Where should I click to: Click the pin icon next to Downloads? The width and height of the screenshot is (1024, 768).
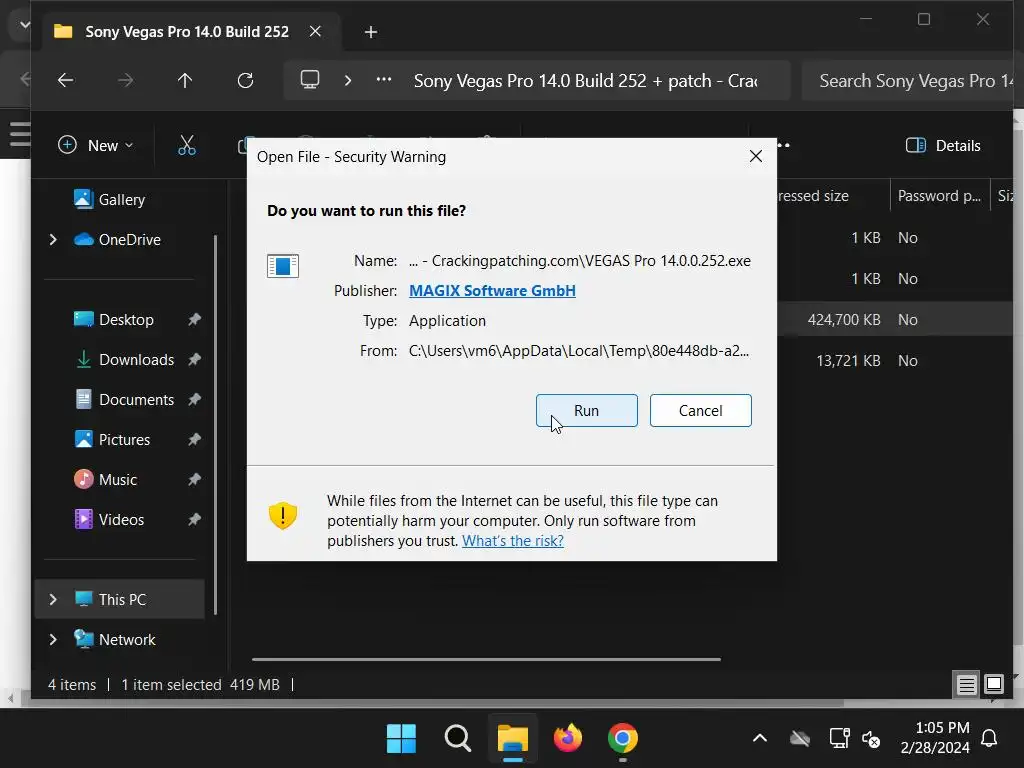point(194,359)
